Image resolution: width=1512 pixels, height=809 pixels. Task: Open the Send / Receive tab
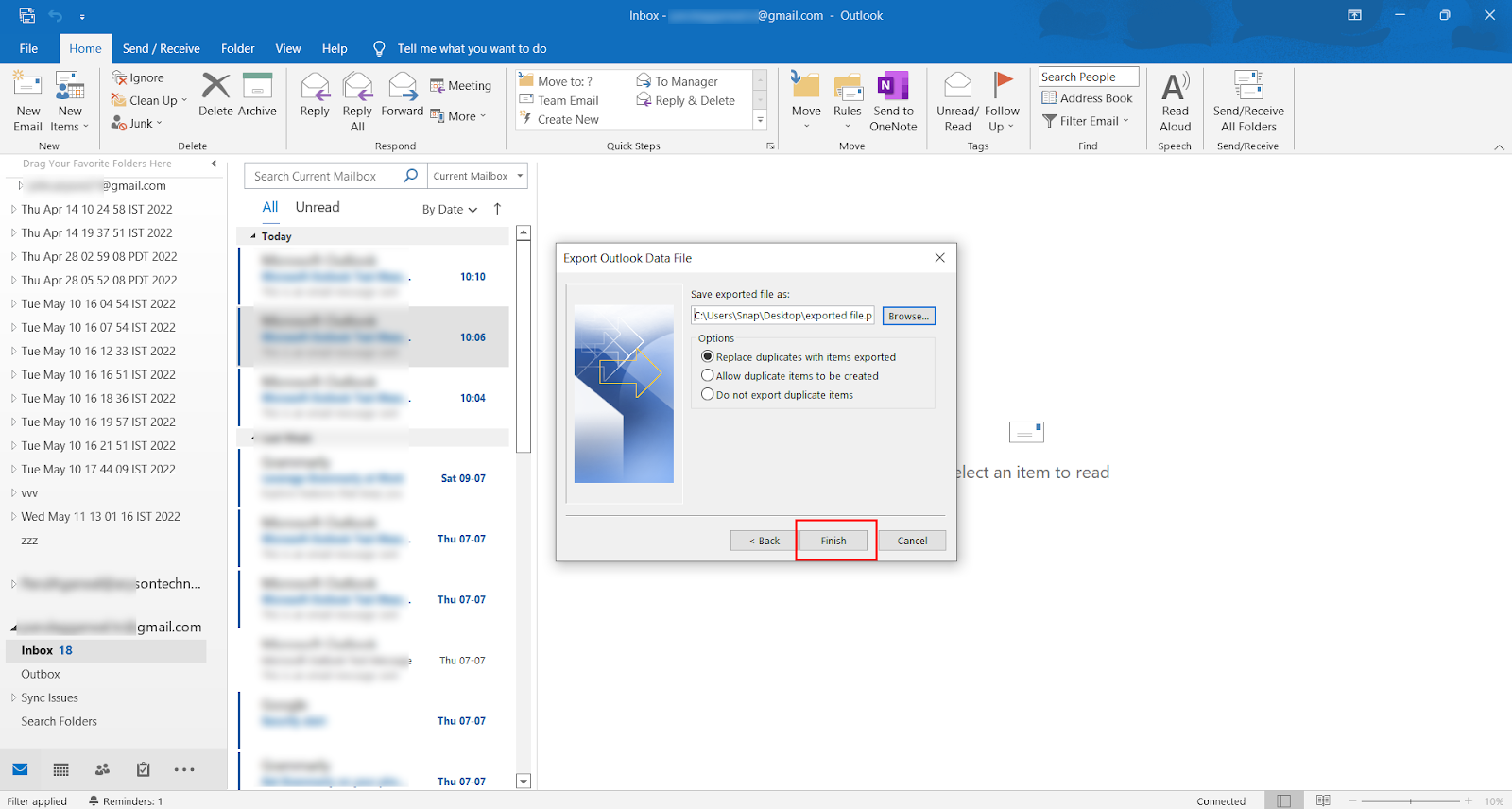click(161, 48)
